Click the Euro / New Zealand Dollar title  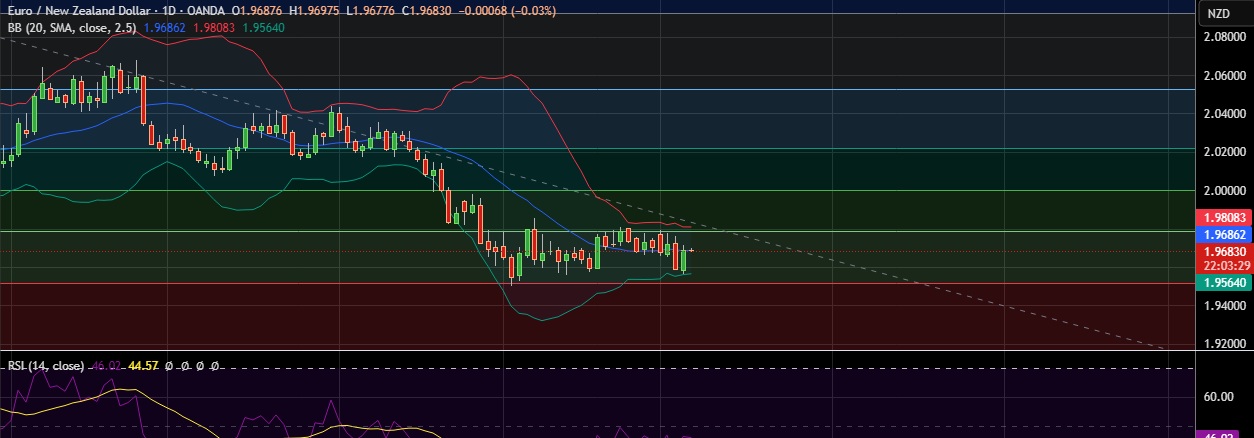pos(75,10)
